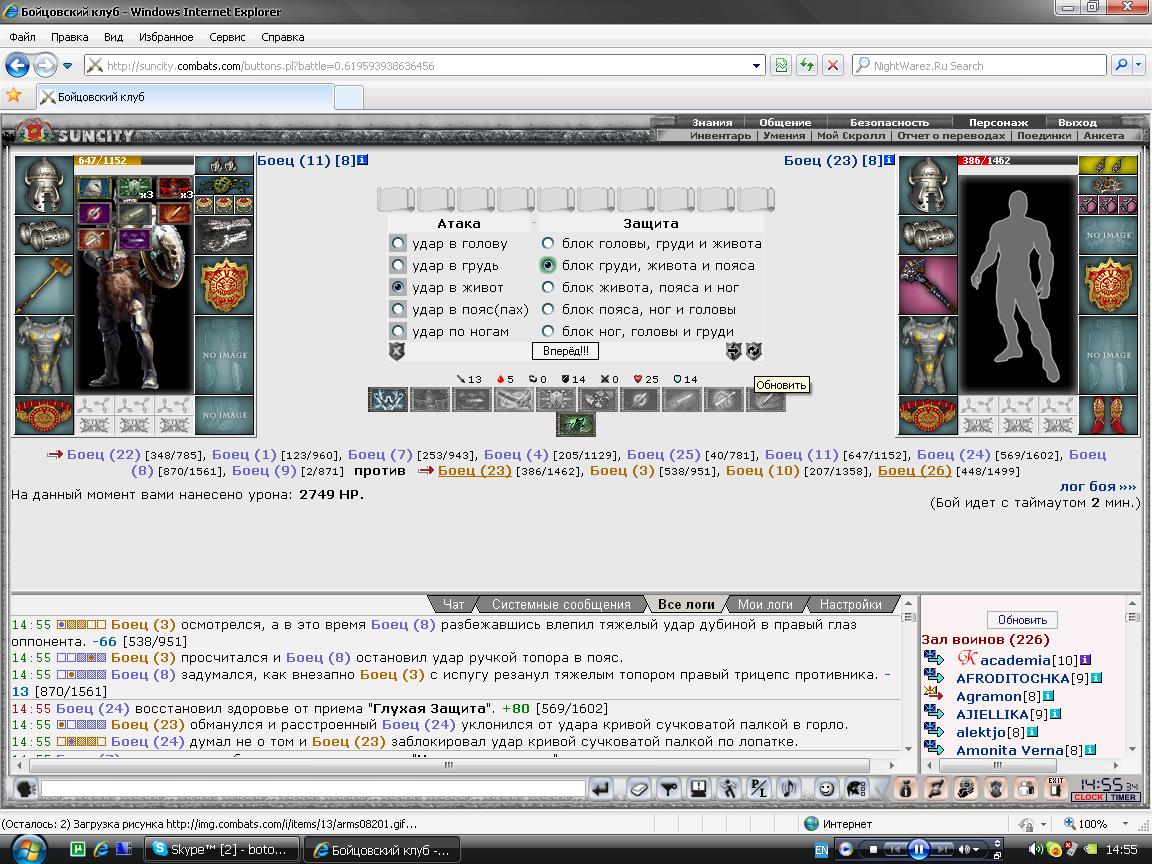Click the send message arrow icon
Screen dimensions: 1152x864
pyautogui.click(x=601, y=788)
